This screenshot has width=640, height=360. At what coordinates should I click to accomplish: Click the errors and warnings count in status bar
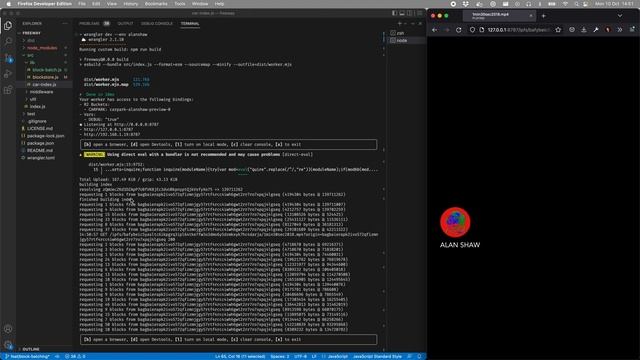75,356
